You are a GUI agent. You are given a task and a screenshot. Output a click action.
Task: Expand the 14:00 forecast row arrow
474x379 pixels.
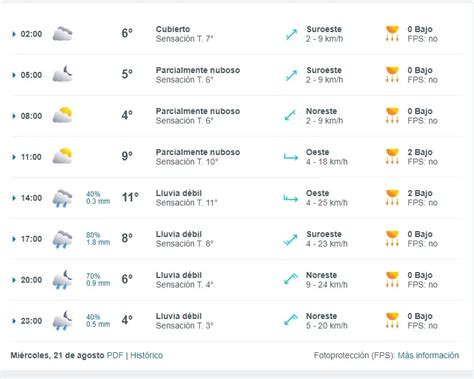(14, 198)
